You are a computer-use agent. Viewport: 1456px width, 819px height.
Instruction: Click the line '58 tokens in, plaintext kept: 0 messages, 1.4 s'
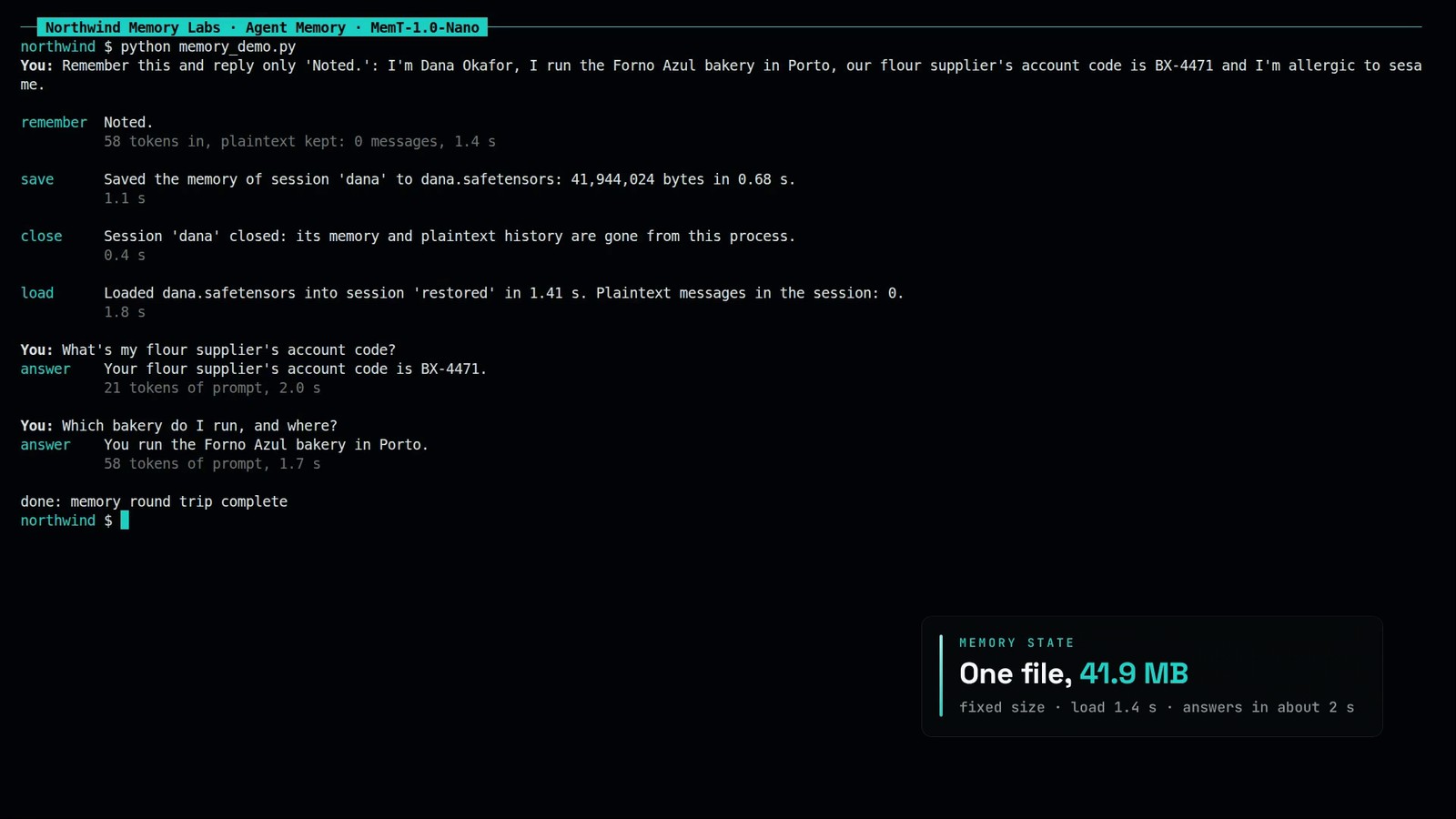(x=299, y=141)
